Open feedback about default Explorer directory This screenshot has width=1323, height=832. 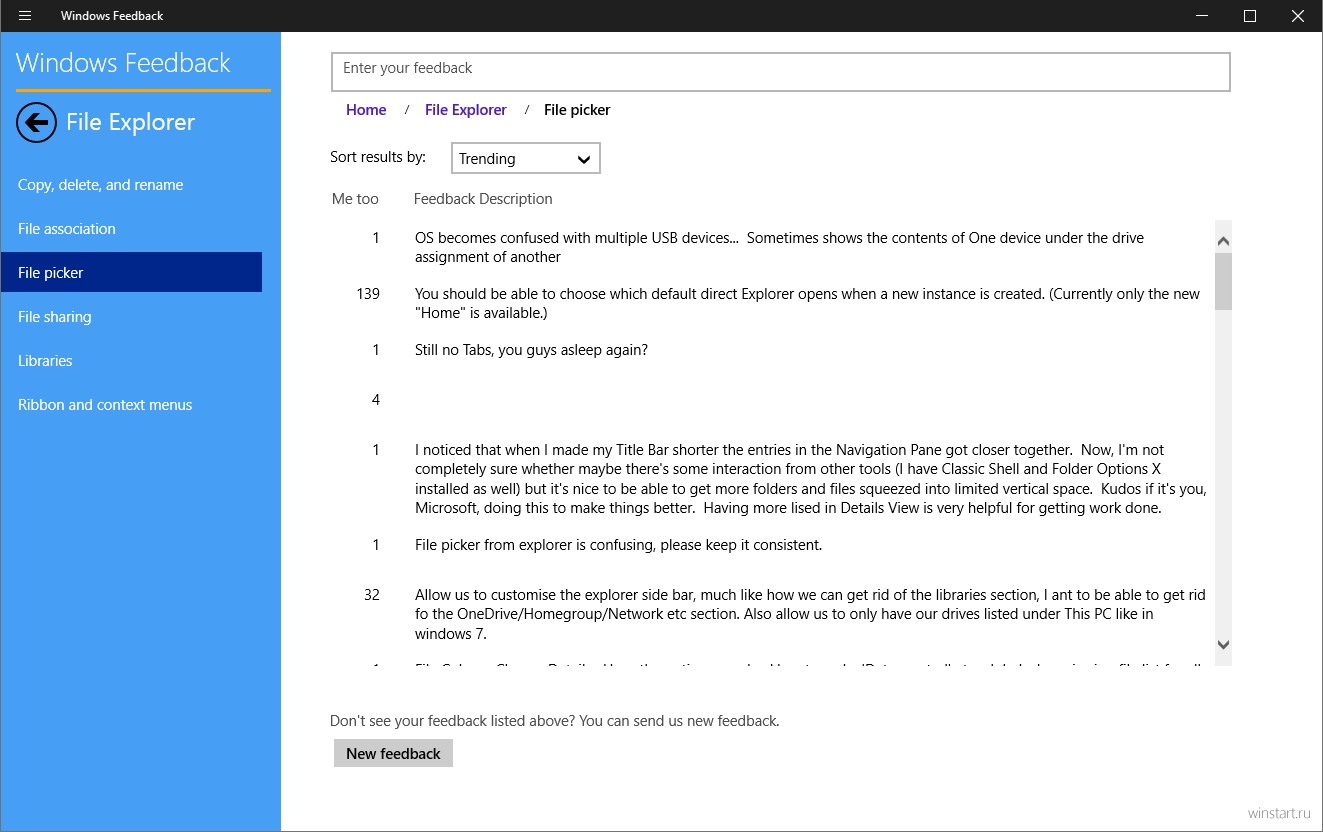(x=808, y=303)
